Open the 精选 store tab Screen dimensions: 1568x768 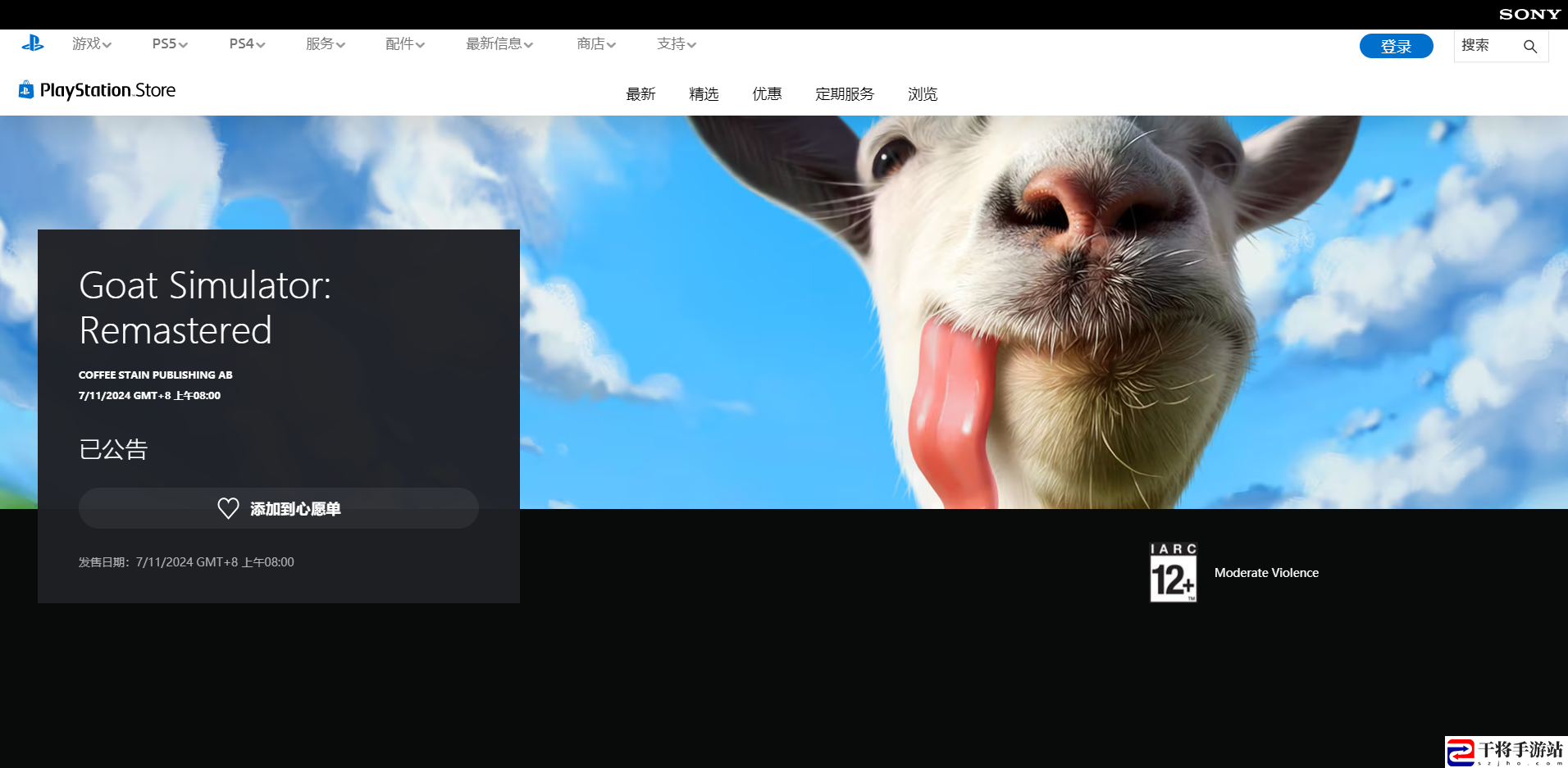[x=704, y=94]
